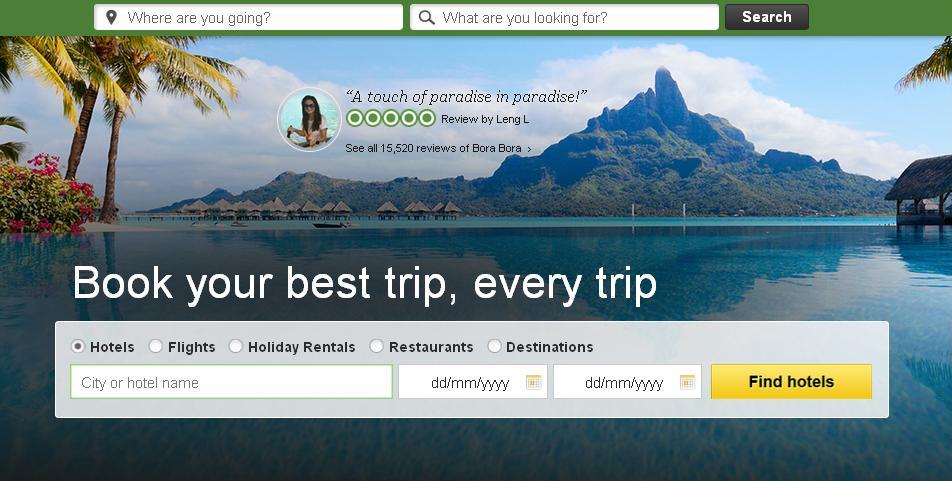Click the Search button in top bar
952x481 pixels.
(x=767, y=17)
